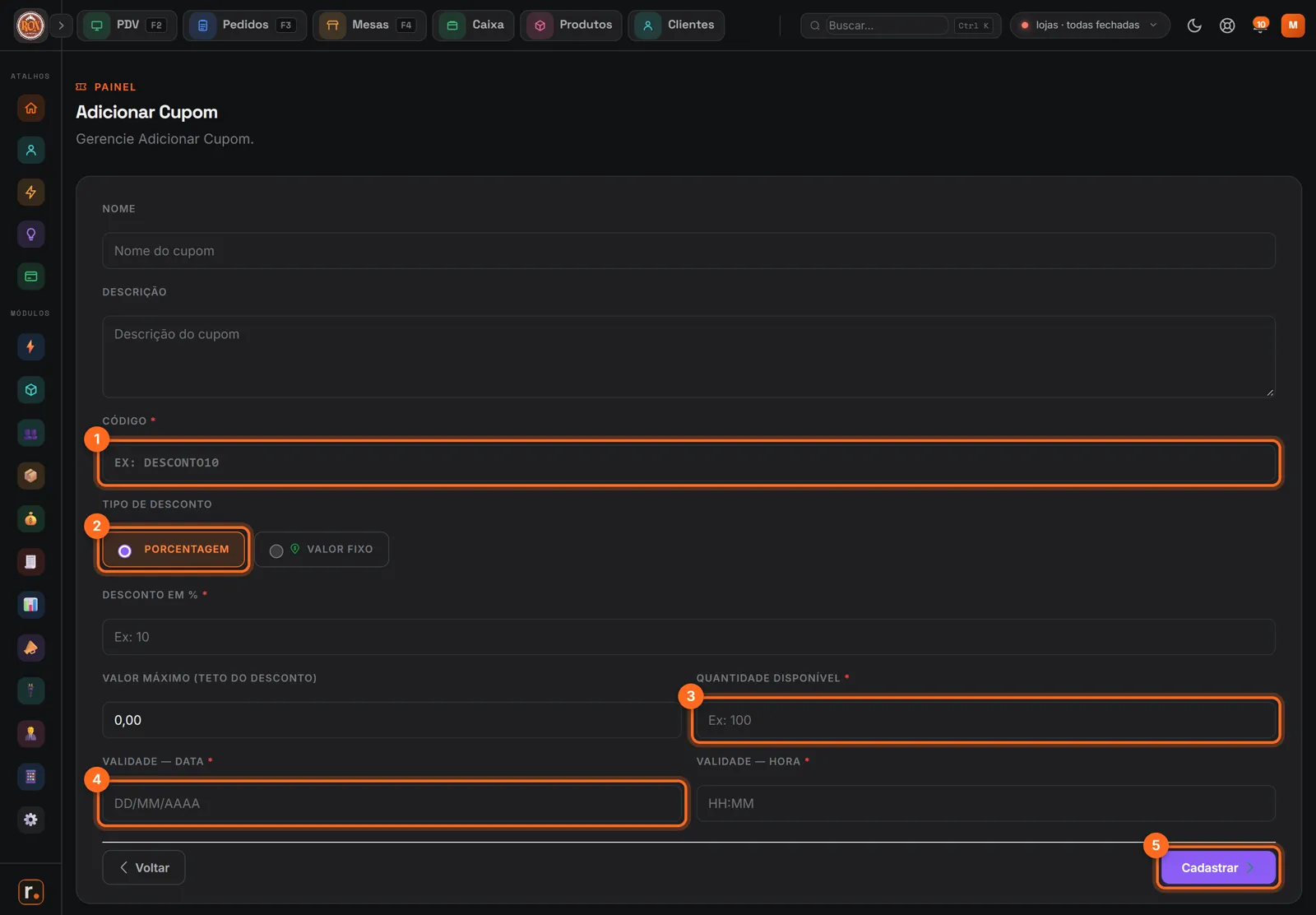1316x915 pixels.
Task: Open the home shortcut in the sidebar
Action: (30, 108)
